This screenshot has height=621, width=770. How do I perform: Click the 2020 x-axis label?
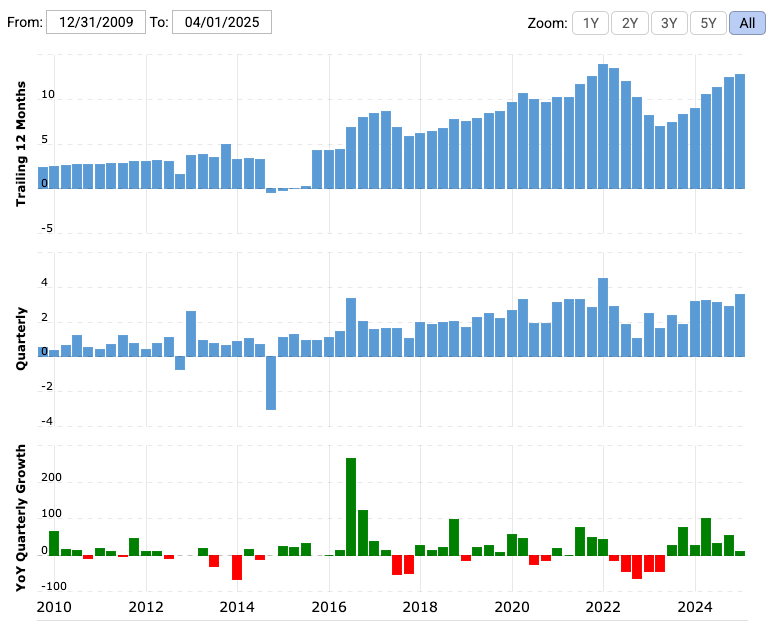tap(512, 607)
